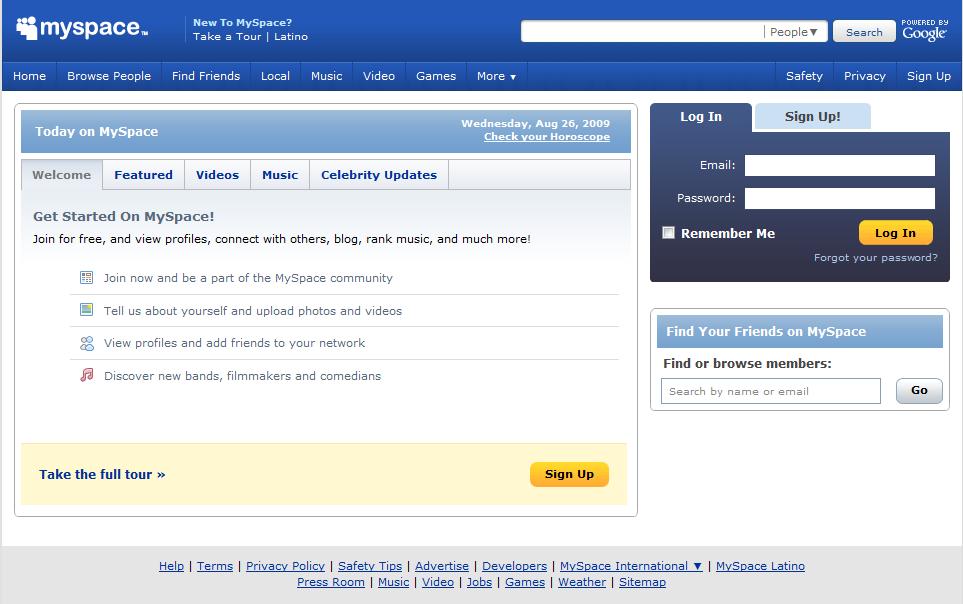The width and height of the screenshot is (963, 604).
Task: Click Discover new bands, filmmakers and comedians
Action: click(x=242, y=375)
